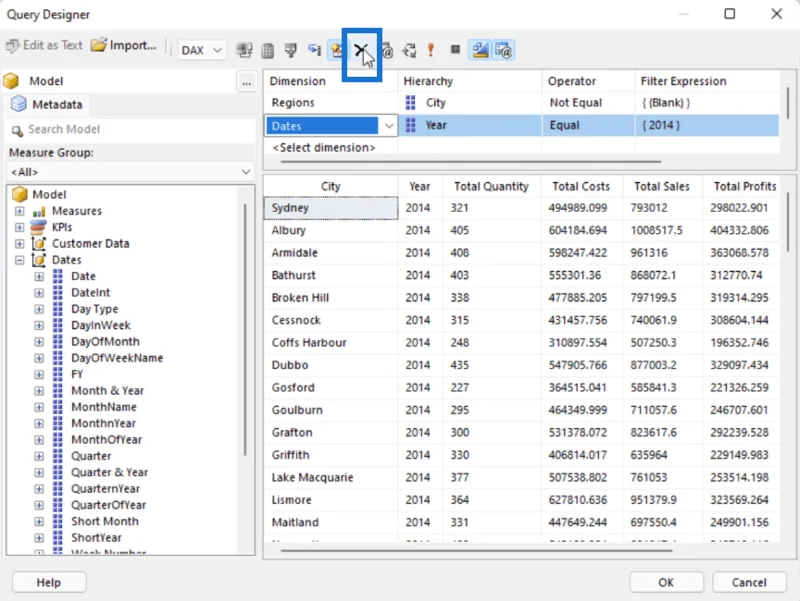The height and width of the screenshot is (601, 800).
Task: Click the cube icon beside Model header
Action: click(11, 81)
